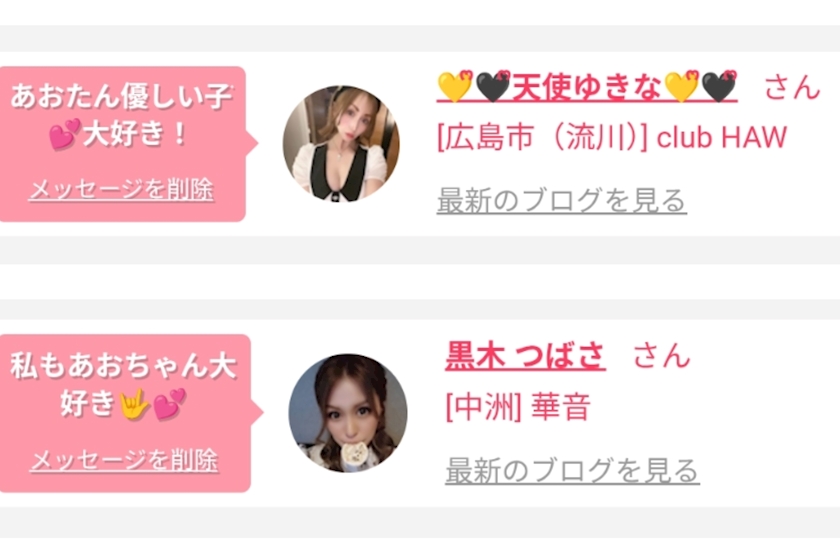Delete the 私もあおちゃん大好き message

click(124, 460)
